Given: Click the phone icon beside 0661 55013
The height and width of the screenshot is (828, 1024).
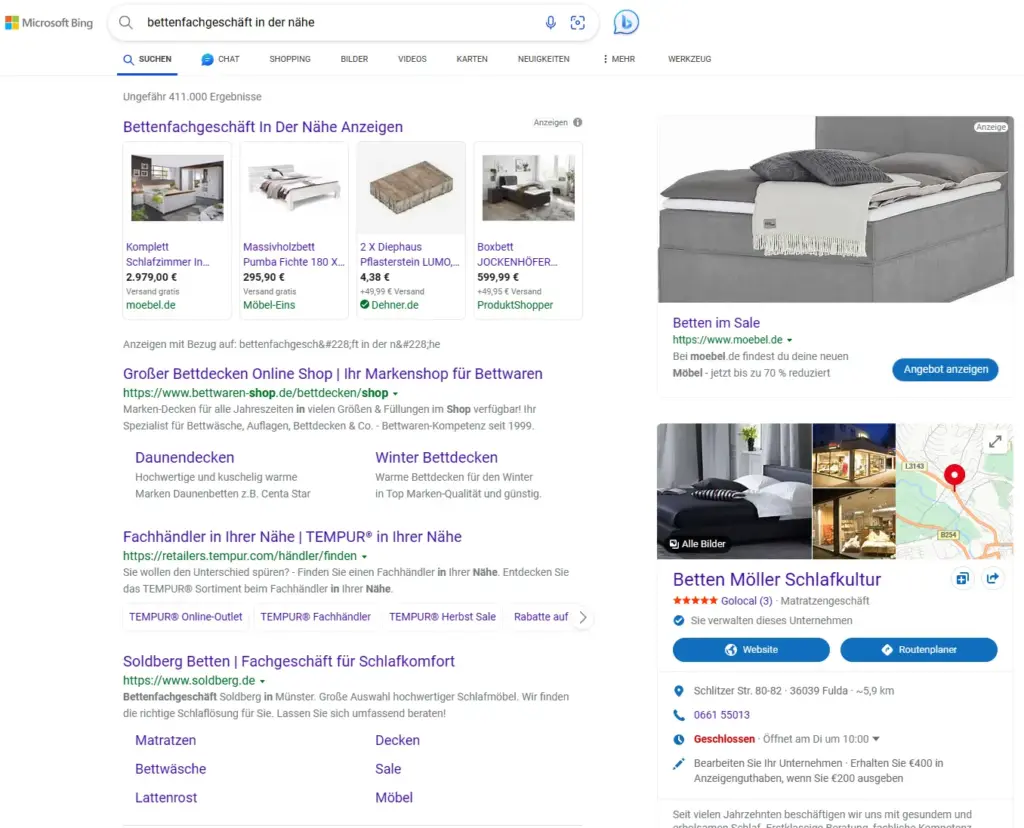Looking at the screenshot, I should point(679,714).
